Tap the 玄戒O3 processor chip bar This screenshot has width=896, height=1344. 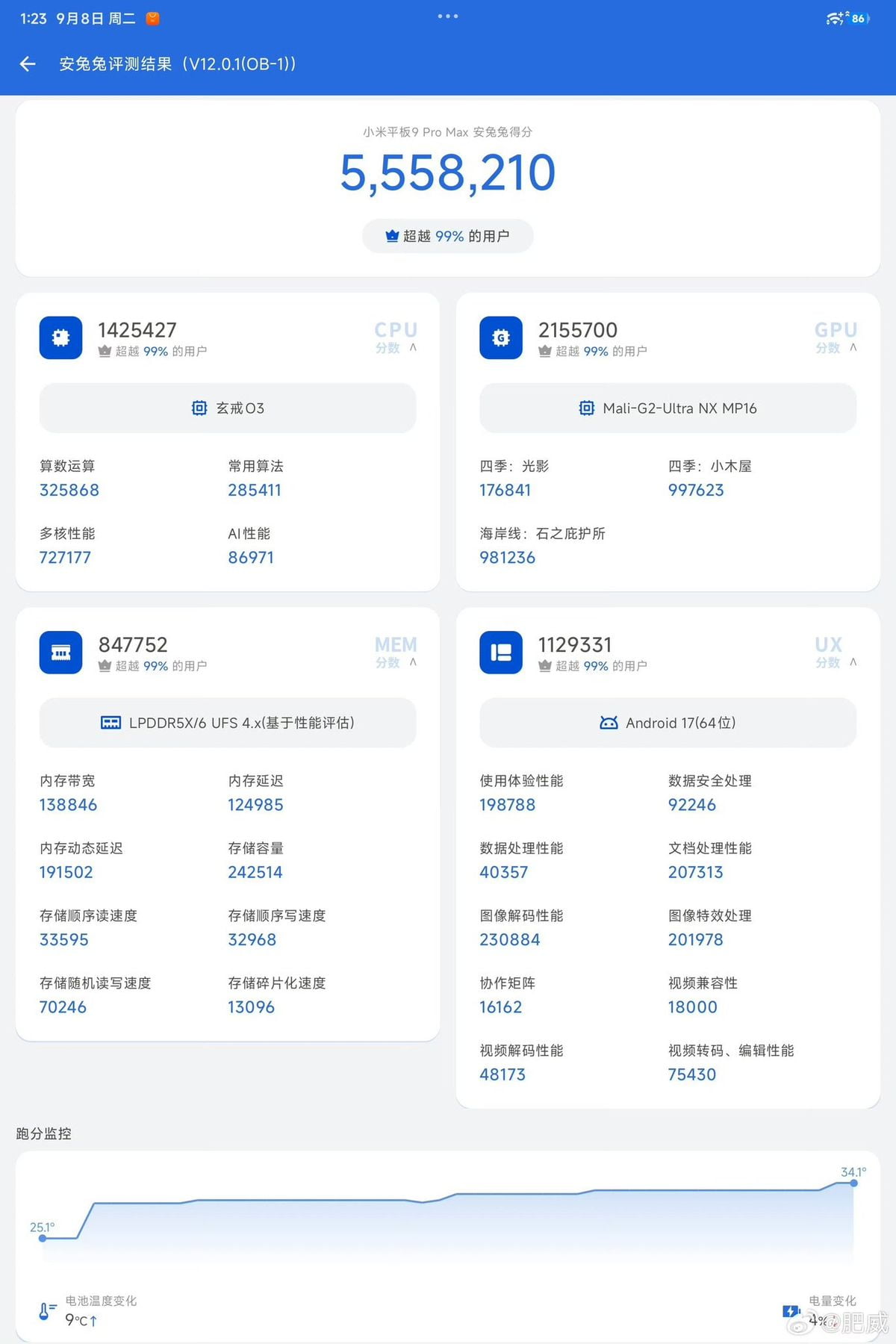[228, 408]
